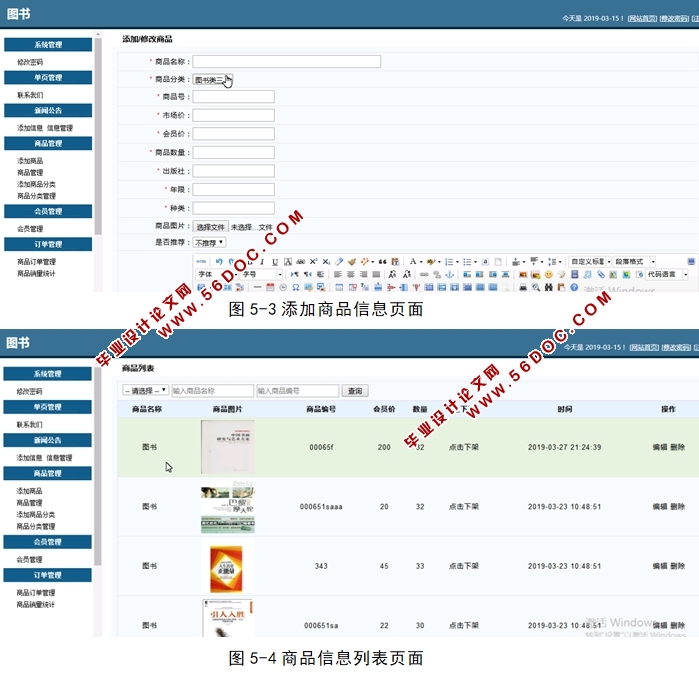699x673 pixels.
Task: Click the 选择文件 choose file button
Action: tap(210, 227)
